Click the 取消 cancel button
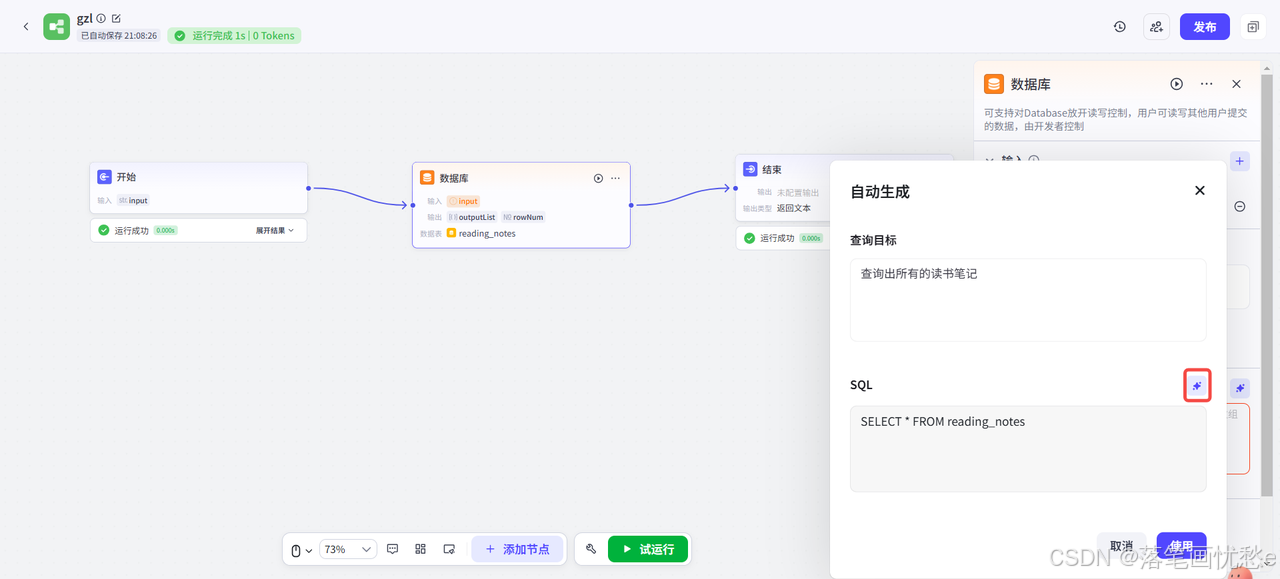1280x579 pixels. pos(1121,546)
